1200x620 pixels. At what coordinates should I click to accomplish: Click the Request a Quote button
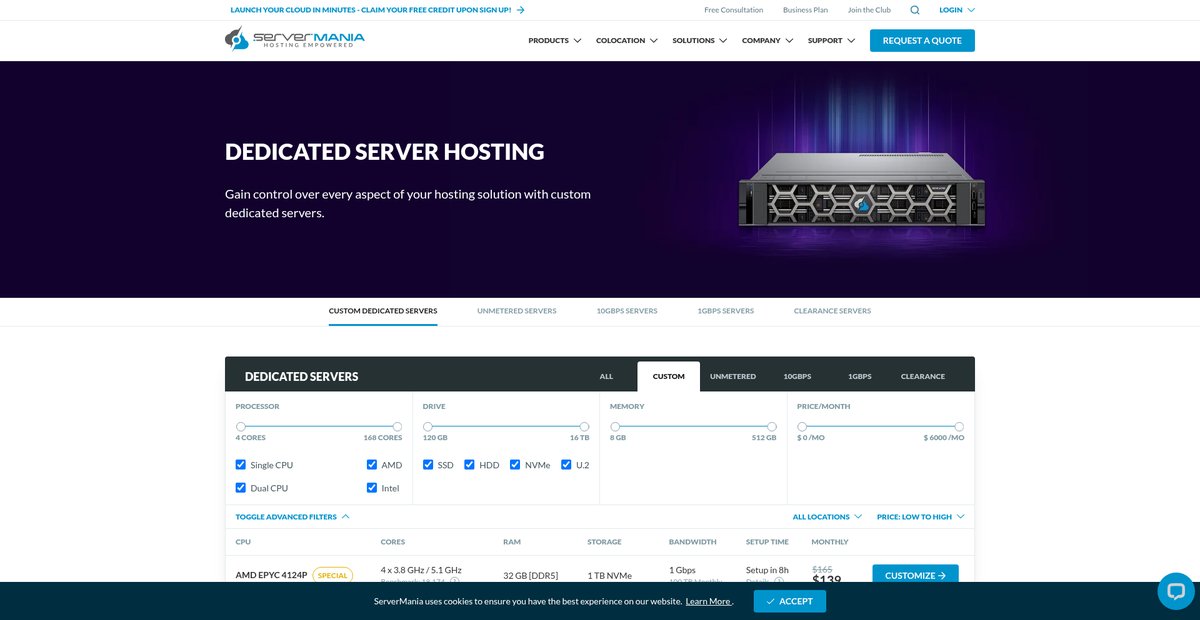(922, 41)
